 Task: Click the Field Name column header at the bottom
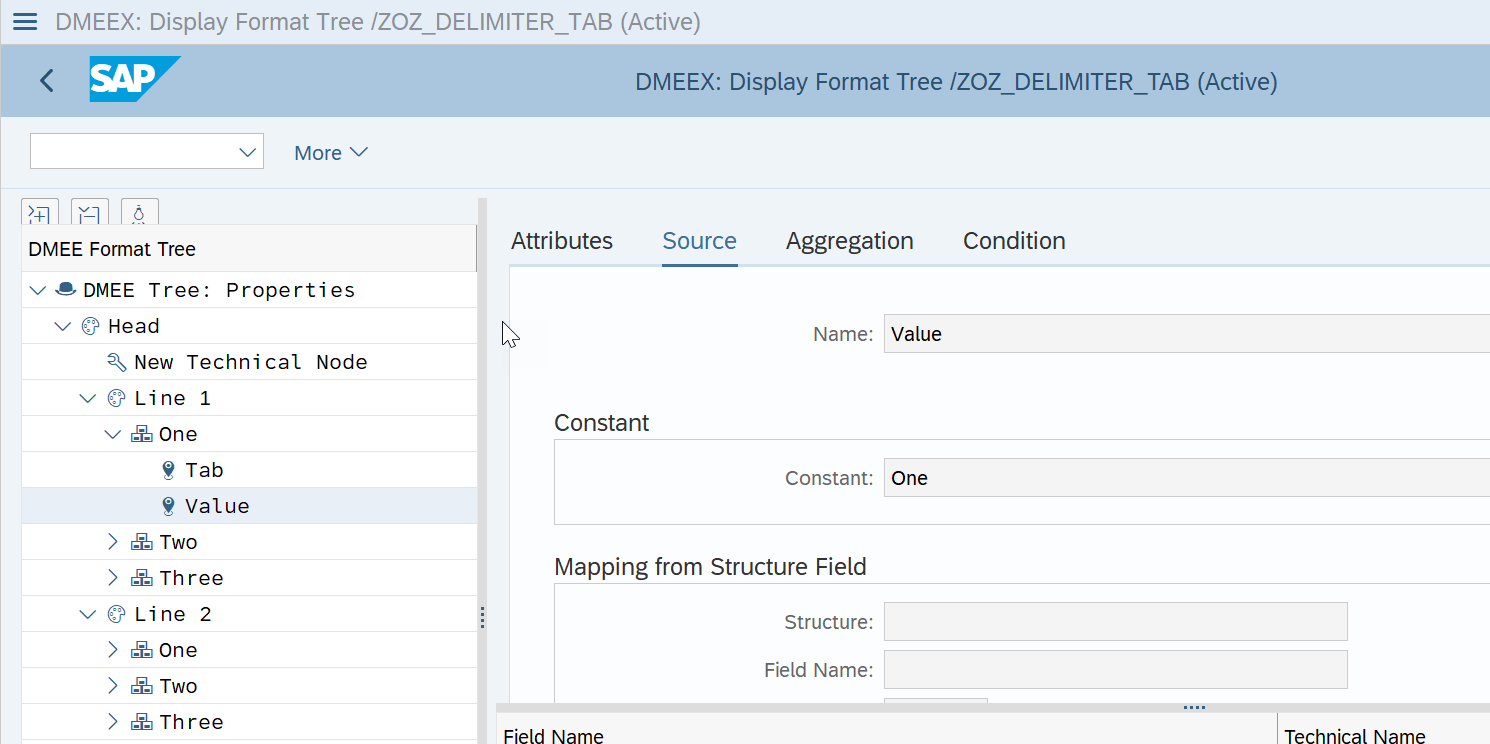(x=886, y=730)
